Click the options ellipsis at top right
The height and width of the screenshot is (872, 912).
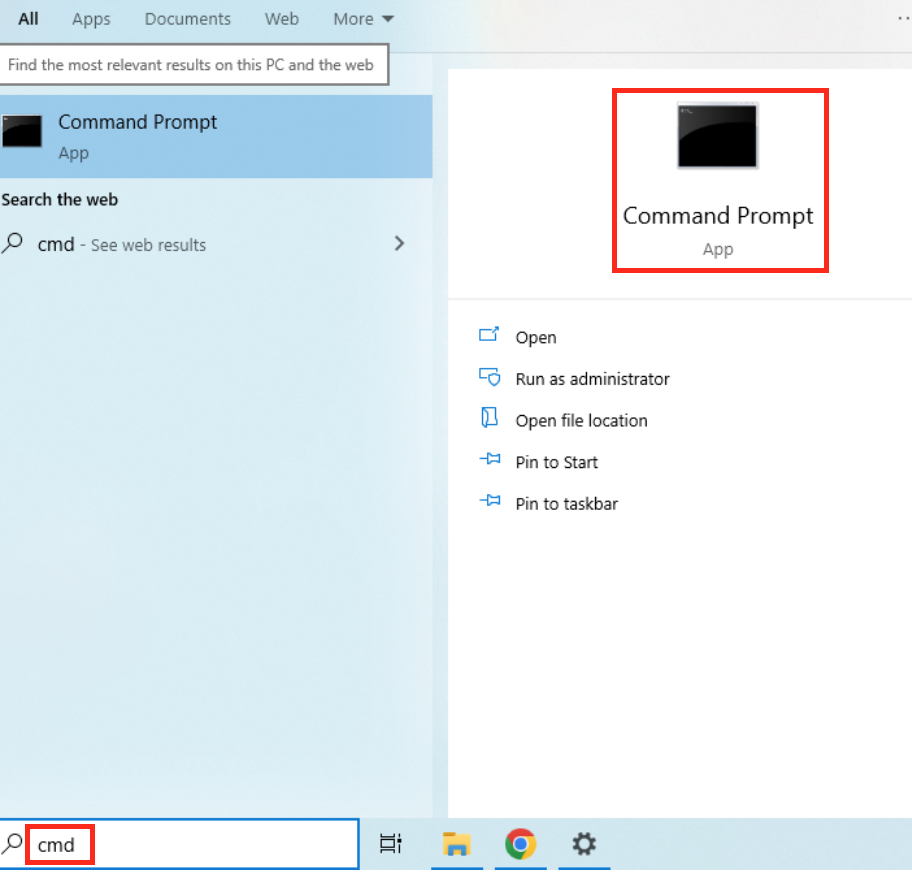903,19
